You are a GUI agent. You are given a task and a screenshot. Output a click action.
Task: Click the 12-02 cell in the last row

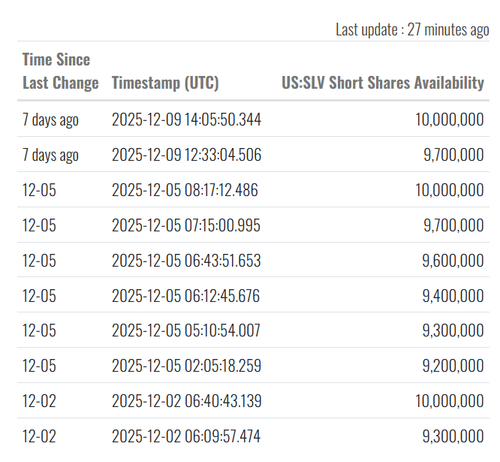point(39,436)
